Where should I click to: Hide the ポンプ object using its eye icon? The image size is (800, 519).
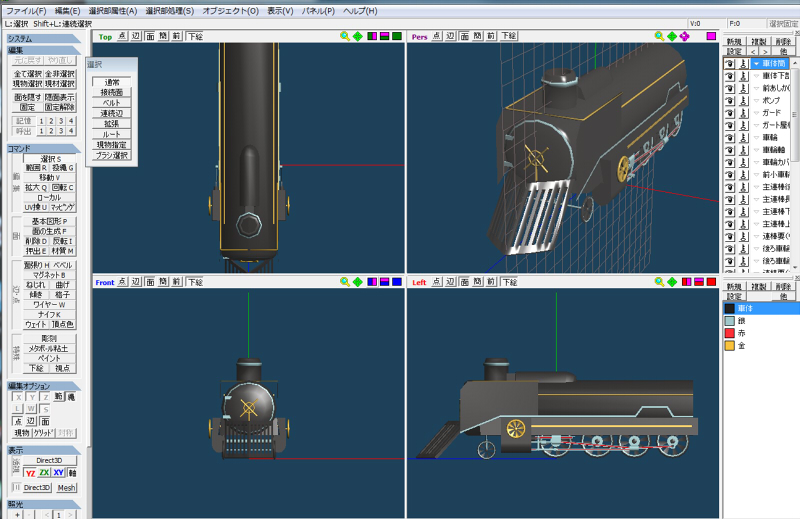point(730,101)
